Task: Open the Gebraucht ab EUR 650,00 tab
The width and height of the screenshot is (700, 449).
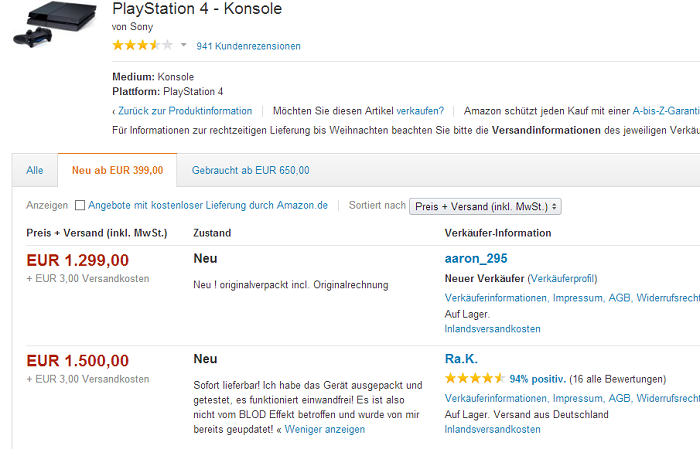Action: [x=250, y=170]
